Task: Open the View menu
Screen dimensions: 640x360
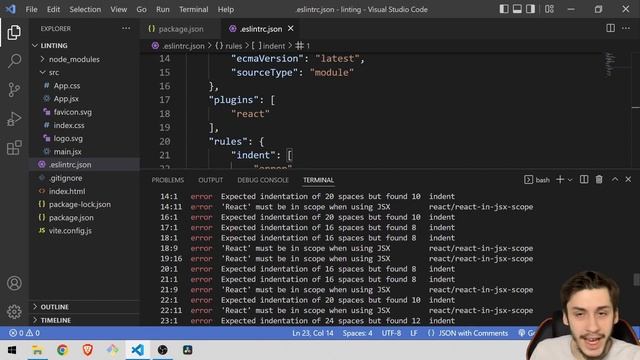Action: click(118, 9)
